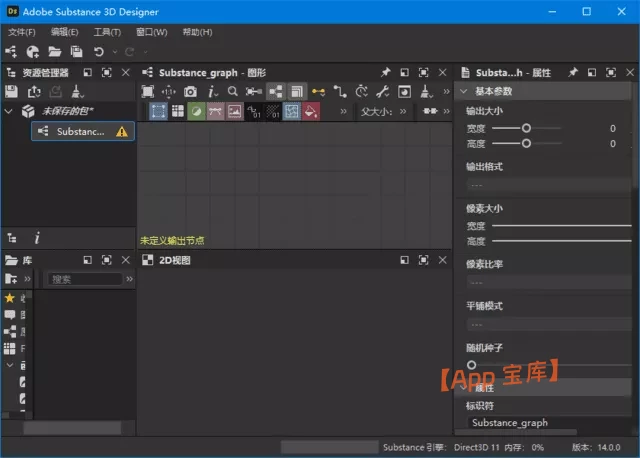Click the green blend node icon
This screenshot has height=458, width=640.
[x=196, y=111]
